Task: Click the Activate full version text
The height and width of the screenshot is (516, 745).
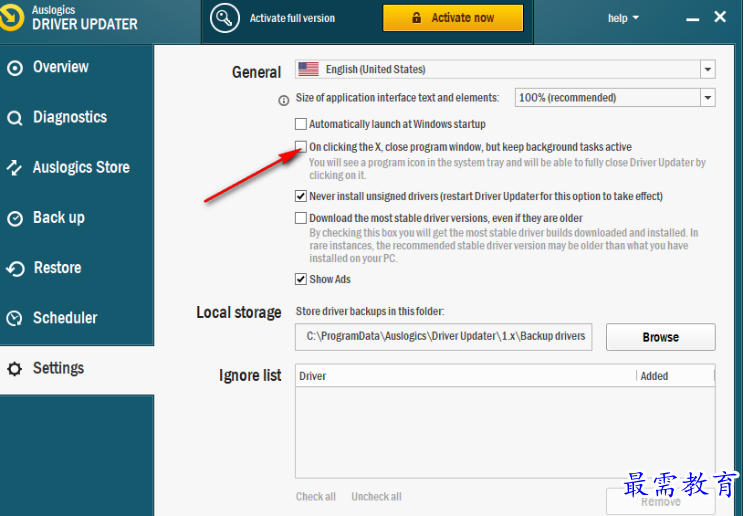Action: pos(292,18)
